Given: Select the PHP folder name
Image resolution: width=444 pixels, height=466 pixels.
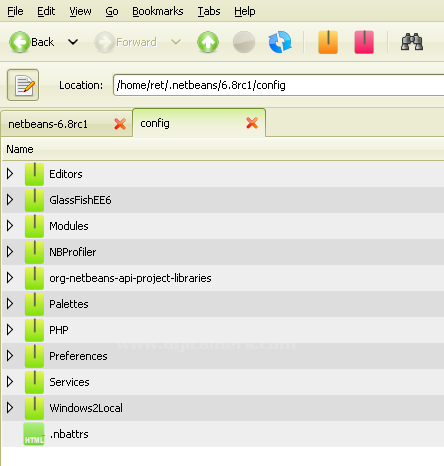Looking at the screenshot, I should click(59, 330).
